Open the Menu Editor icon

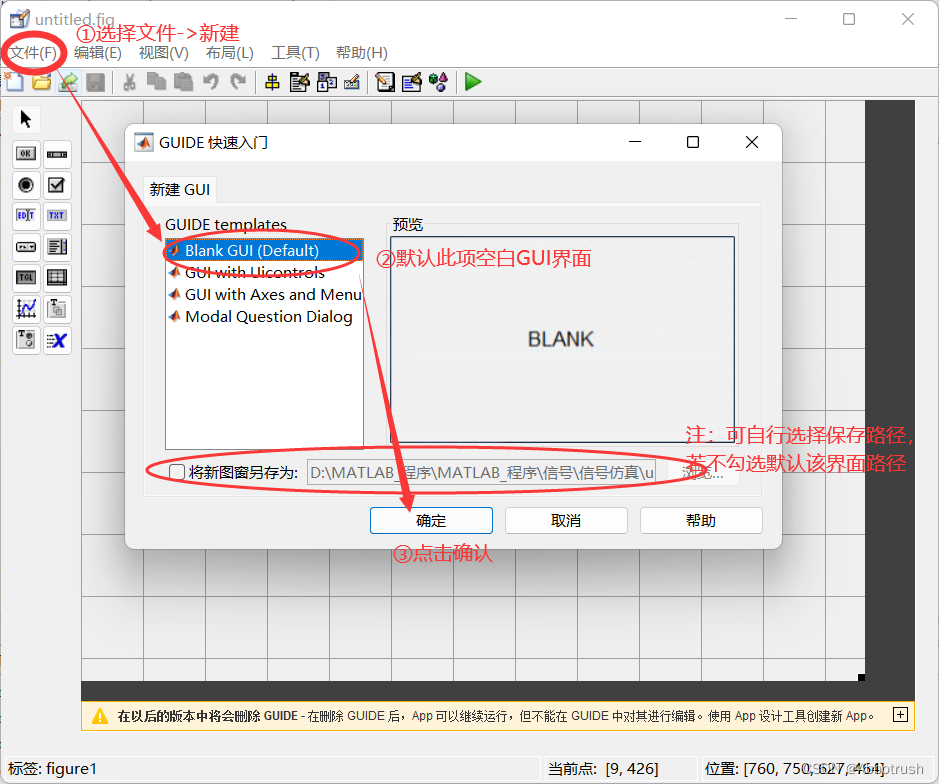(299, 82)
